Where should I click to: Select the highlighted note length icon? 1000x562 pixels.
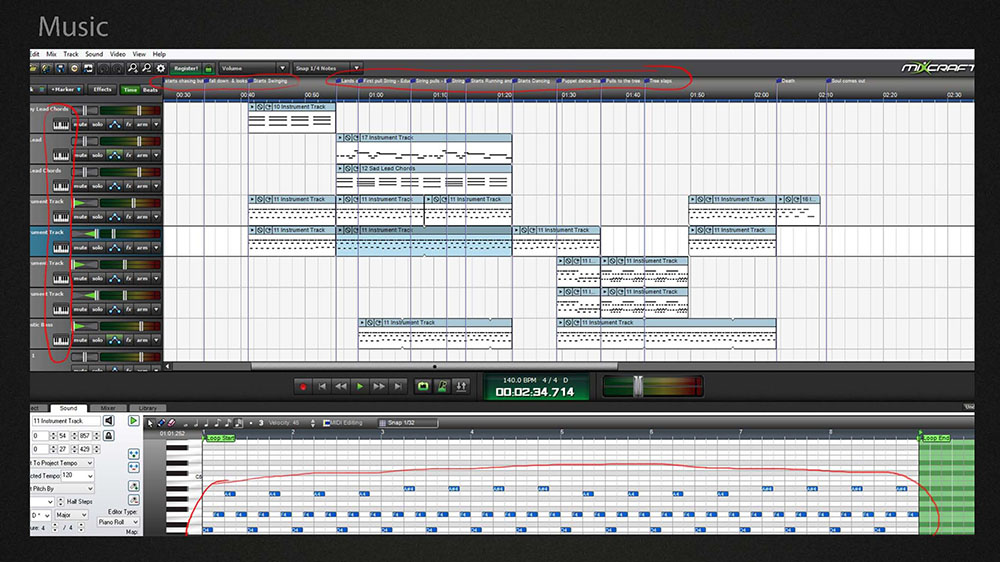[x=239, y=423]
